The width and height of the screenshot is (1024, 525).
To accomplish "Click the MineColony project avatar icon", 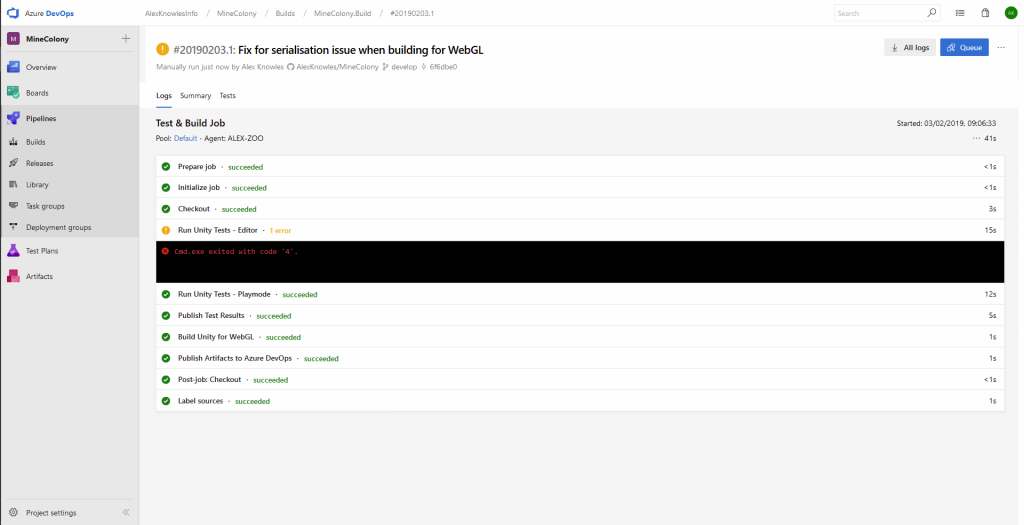I will [x=12, y=39].
